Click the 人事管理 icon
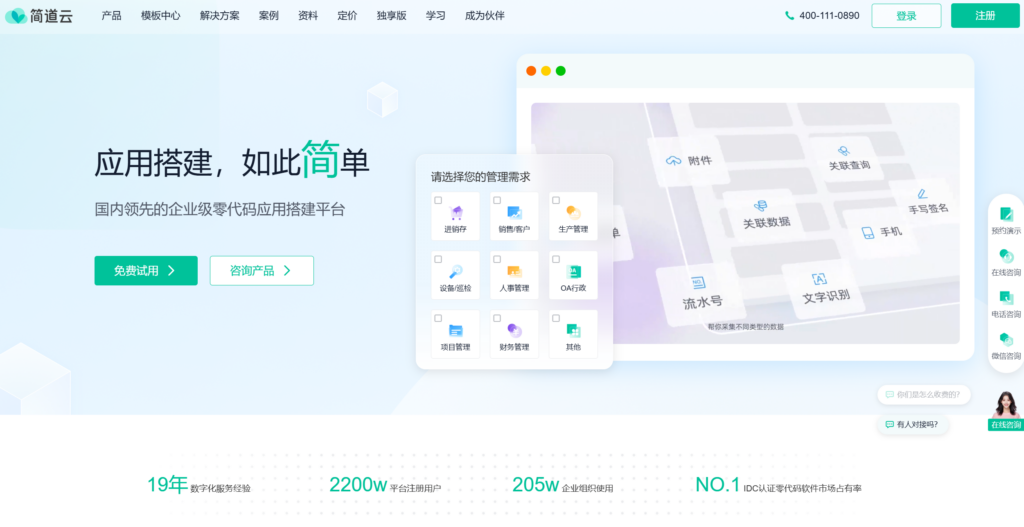1024x527 pixels. tap(515, 271)
